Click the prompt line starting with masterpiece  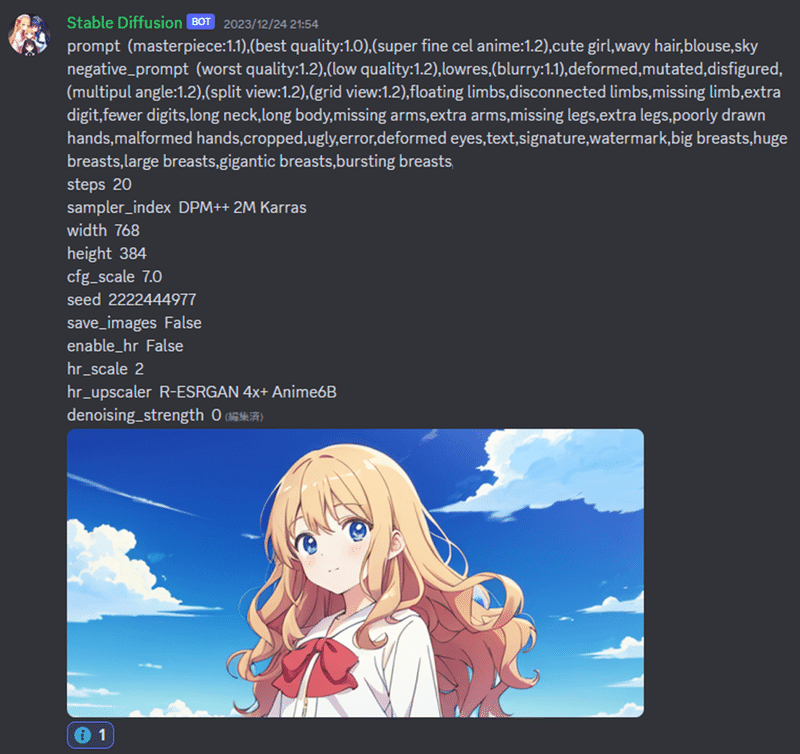click(412, 46)
